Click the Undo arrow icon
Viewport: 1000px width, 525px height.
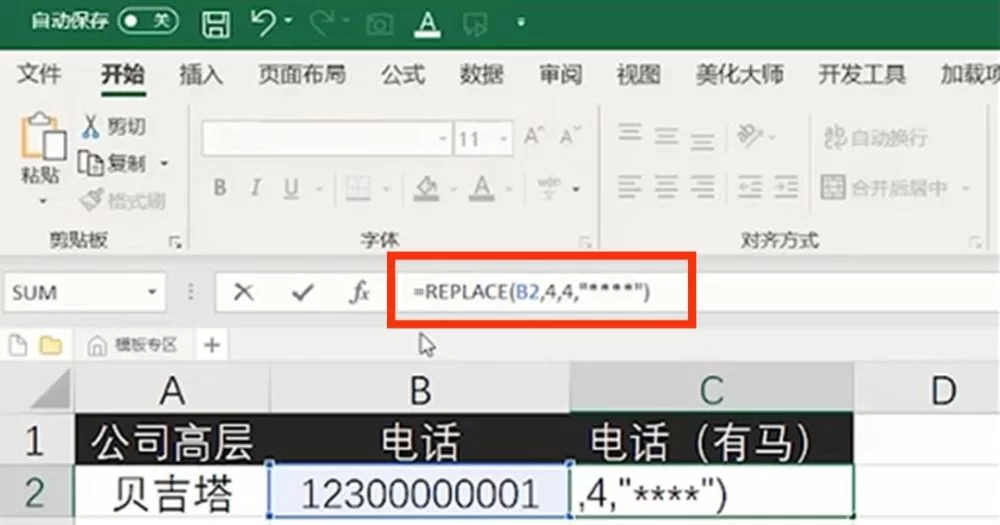(x=264, y=23)
